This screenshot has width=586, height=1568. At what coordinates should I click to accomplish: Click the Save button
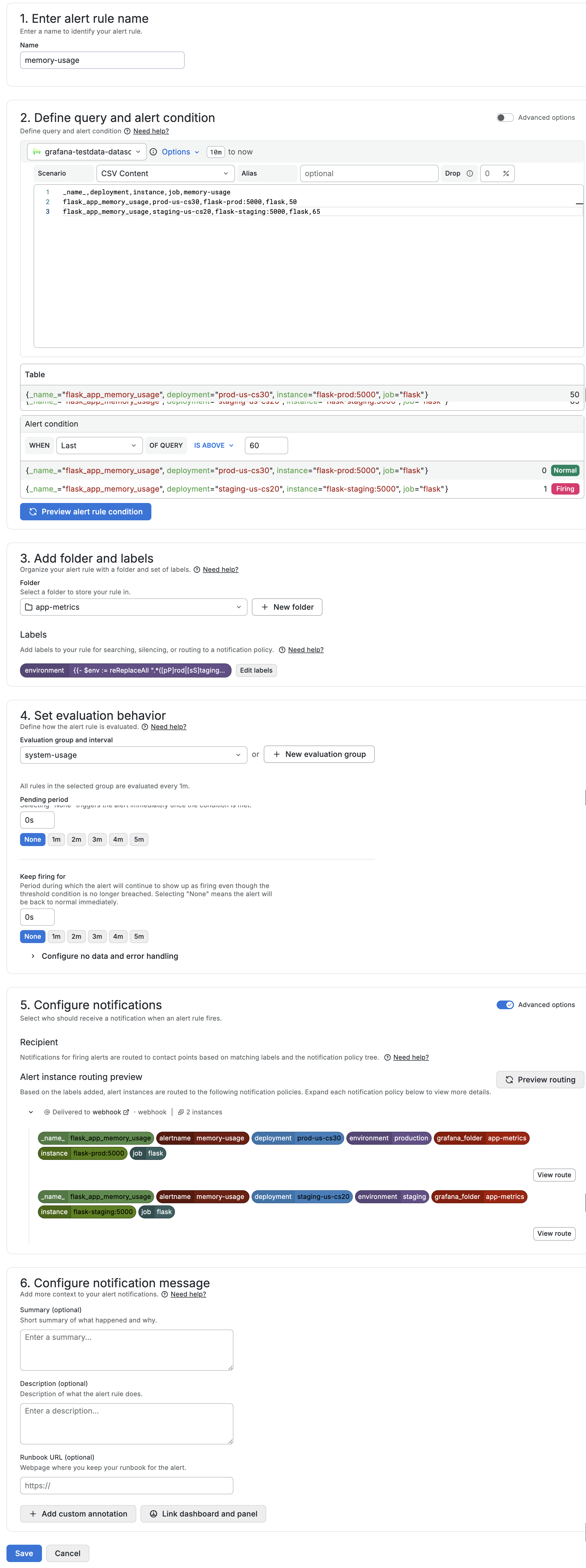point(24,1553)
